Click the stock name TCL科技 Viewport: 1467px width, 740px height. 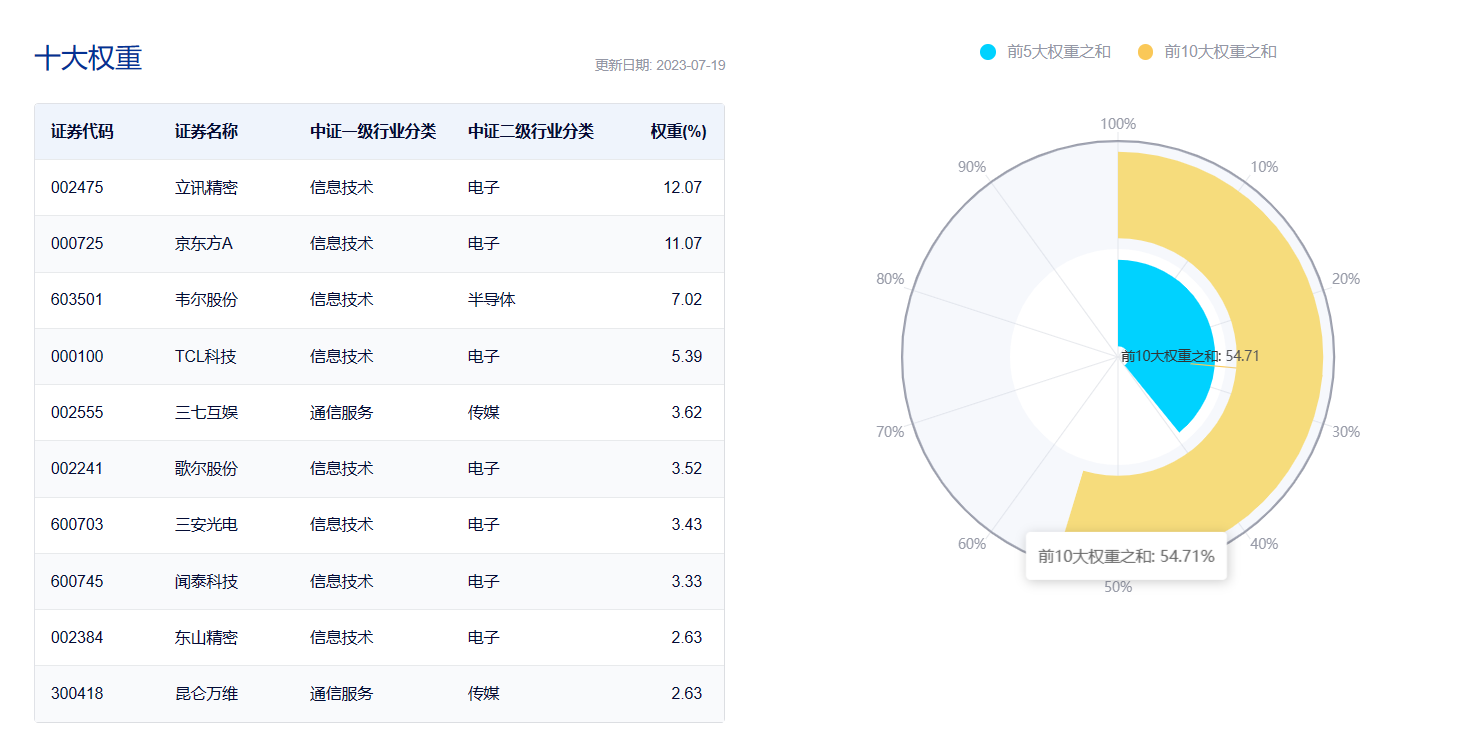click(x=206, y=357)
